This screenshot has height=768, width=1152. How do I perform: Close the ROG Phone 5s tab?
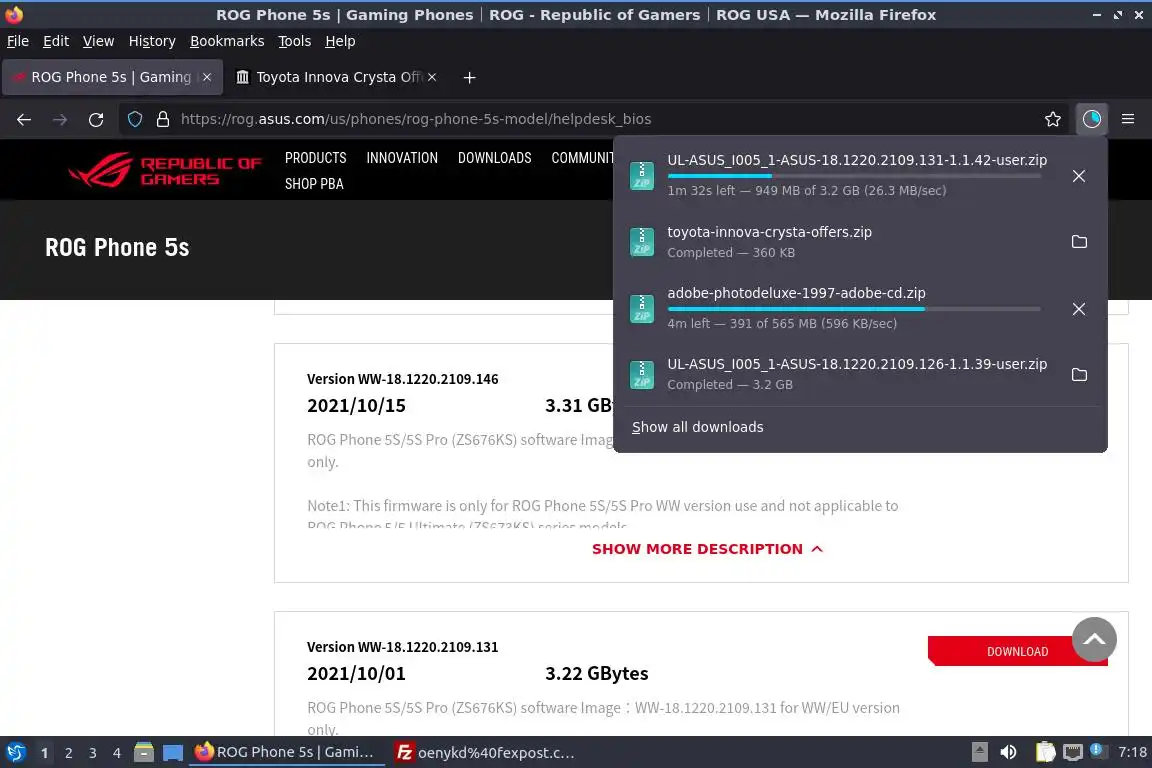click(x=207, y=77)
